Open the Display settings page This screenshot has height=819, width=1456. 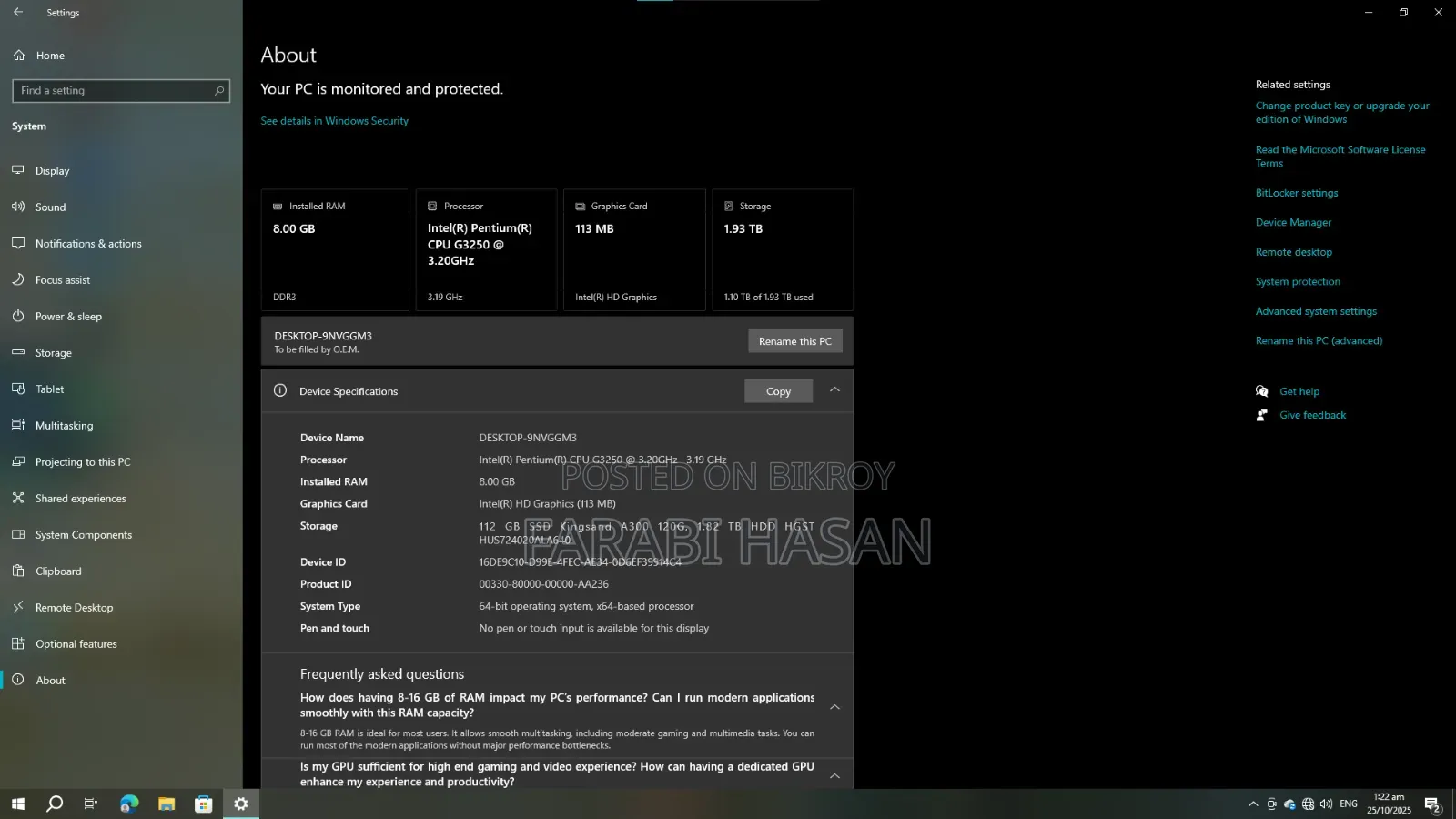click(x=52, y=171)
